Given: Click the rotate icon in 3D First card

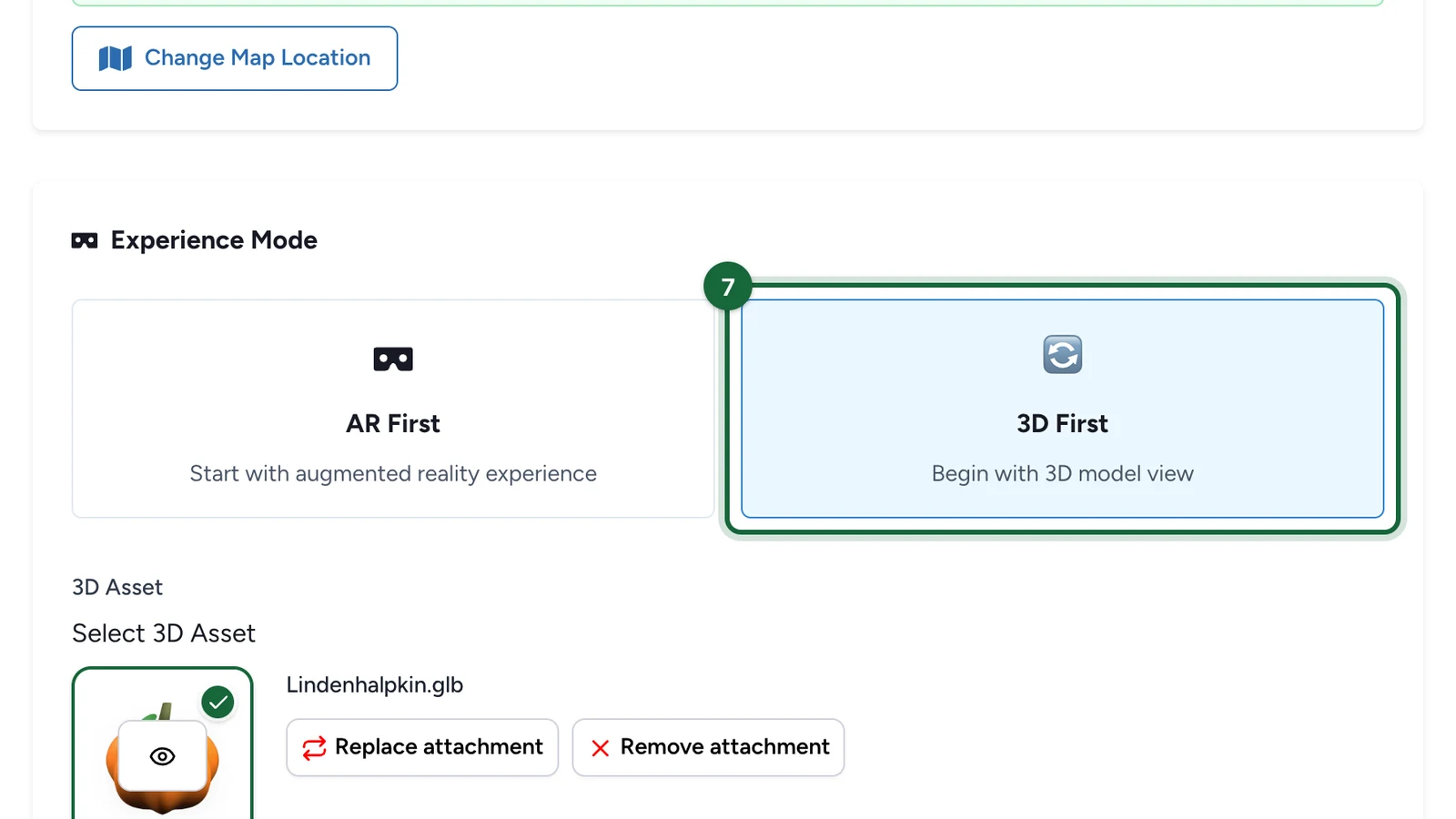Looking at the screenshot, I should coord(1062,355).
